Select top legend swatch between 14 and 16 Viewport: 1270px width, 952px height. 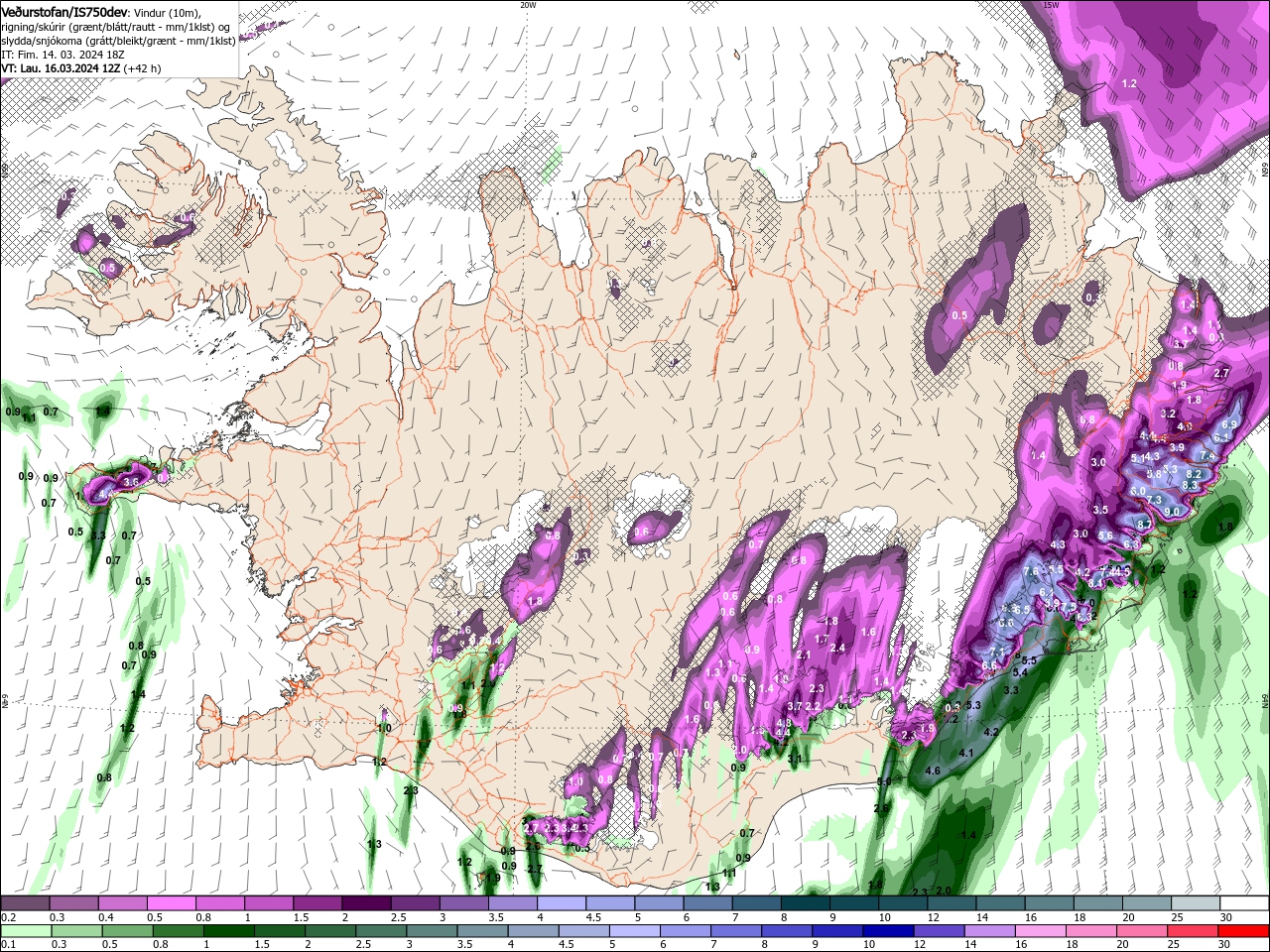point(1000,902)
